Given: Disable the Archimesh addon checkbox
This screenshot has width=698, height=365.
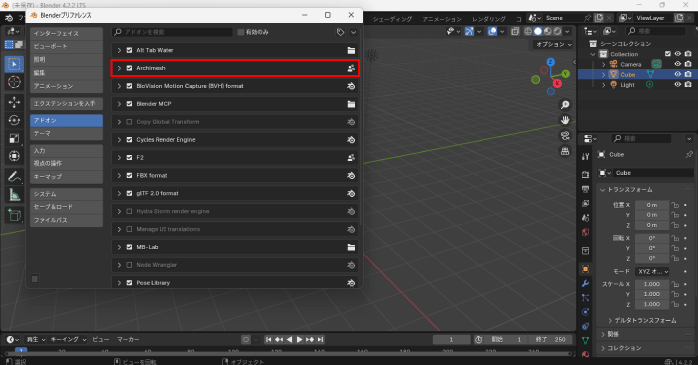Looking at the screenshot, I should pyautogui.click(x=130, y=68).
